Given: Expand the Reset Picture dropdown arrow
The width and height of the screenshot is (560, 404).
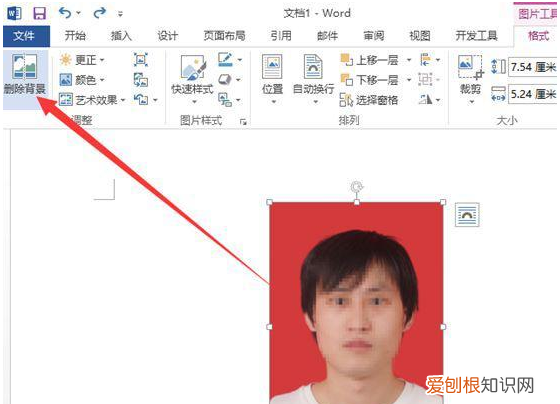Looking at the screenshot, I should tap(155, 100).
